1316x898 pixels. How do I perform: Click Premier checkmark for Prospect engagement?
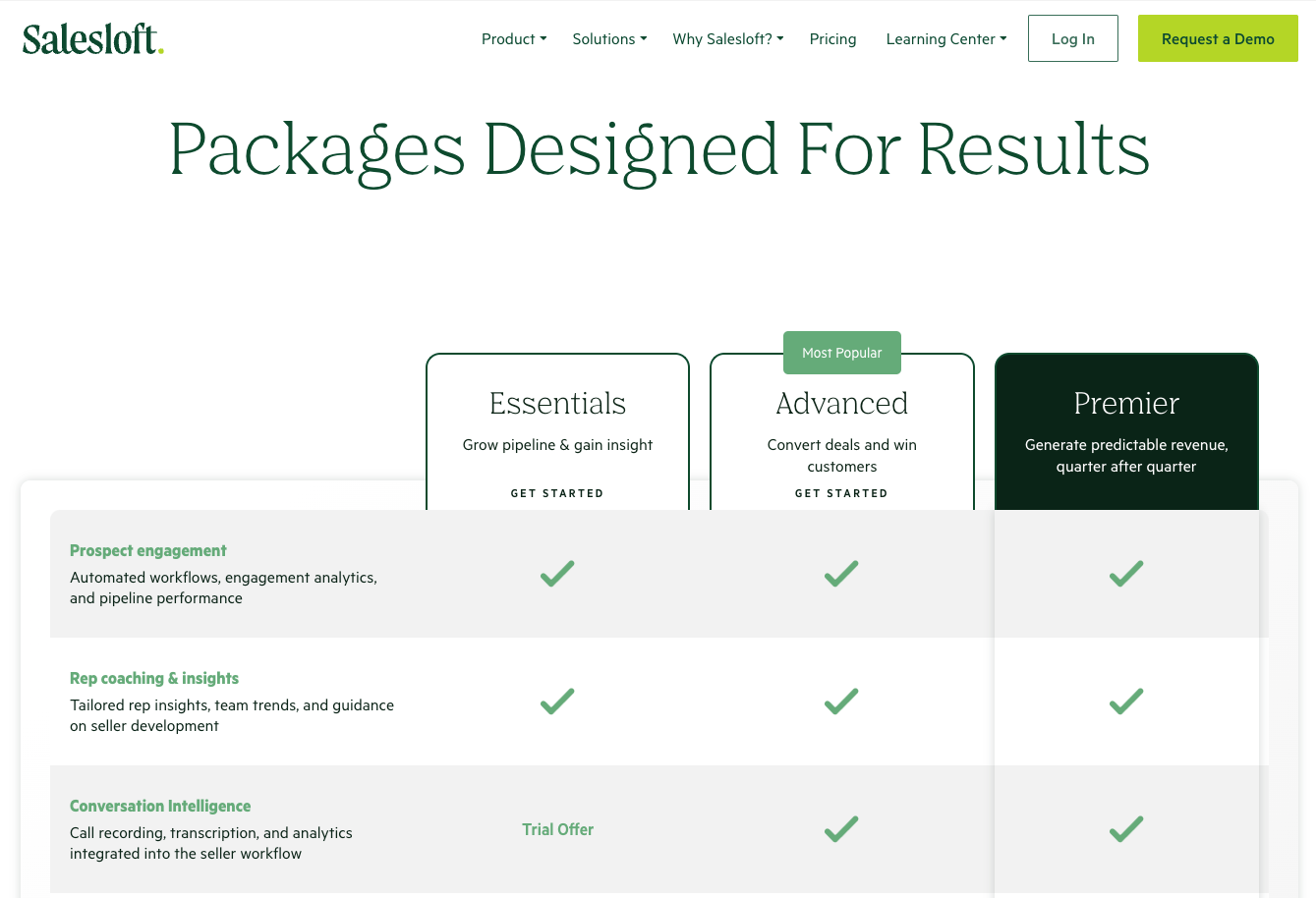coord(1126,573)
